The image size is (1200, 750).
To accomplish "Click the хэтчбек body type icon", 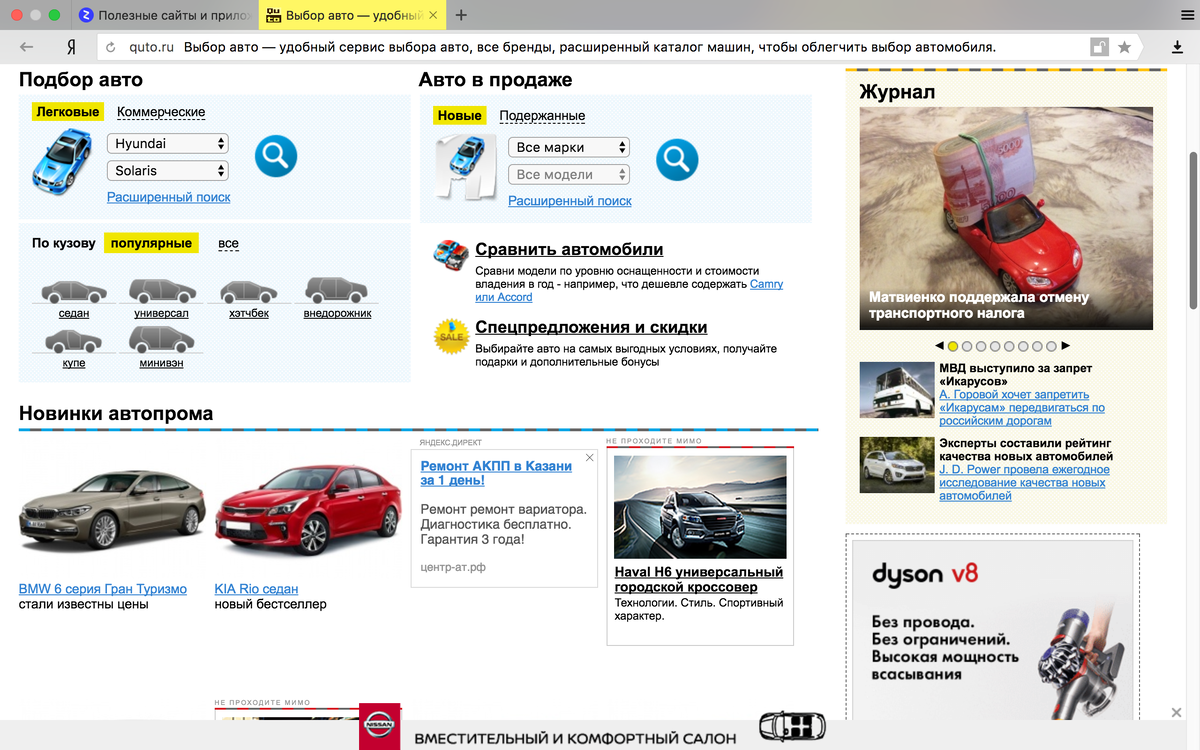I will [250, 292].
